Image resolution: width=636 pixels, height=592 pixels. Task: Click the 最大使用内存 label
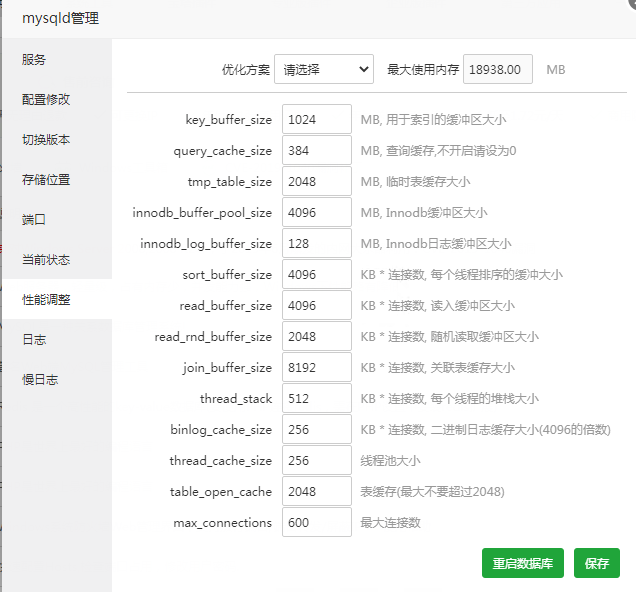click(423, 70)
